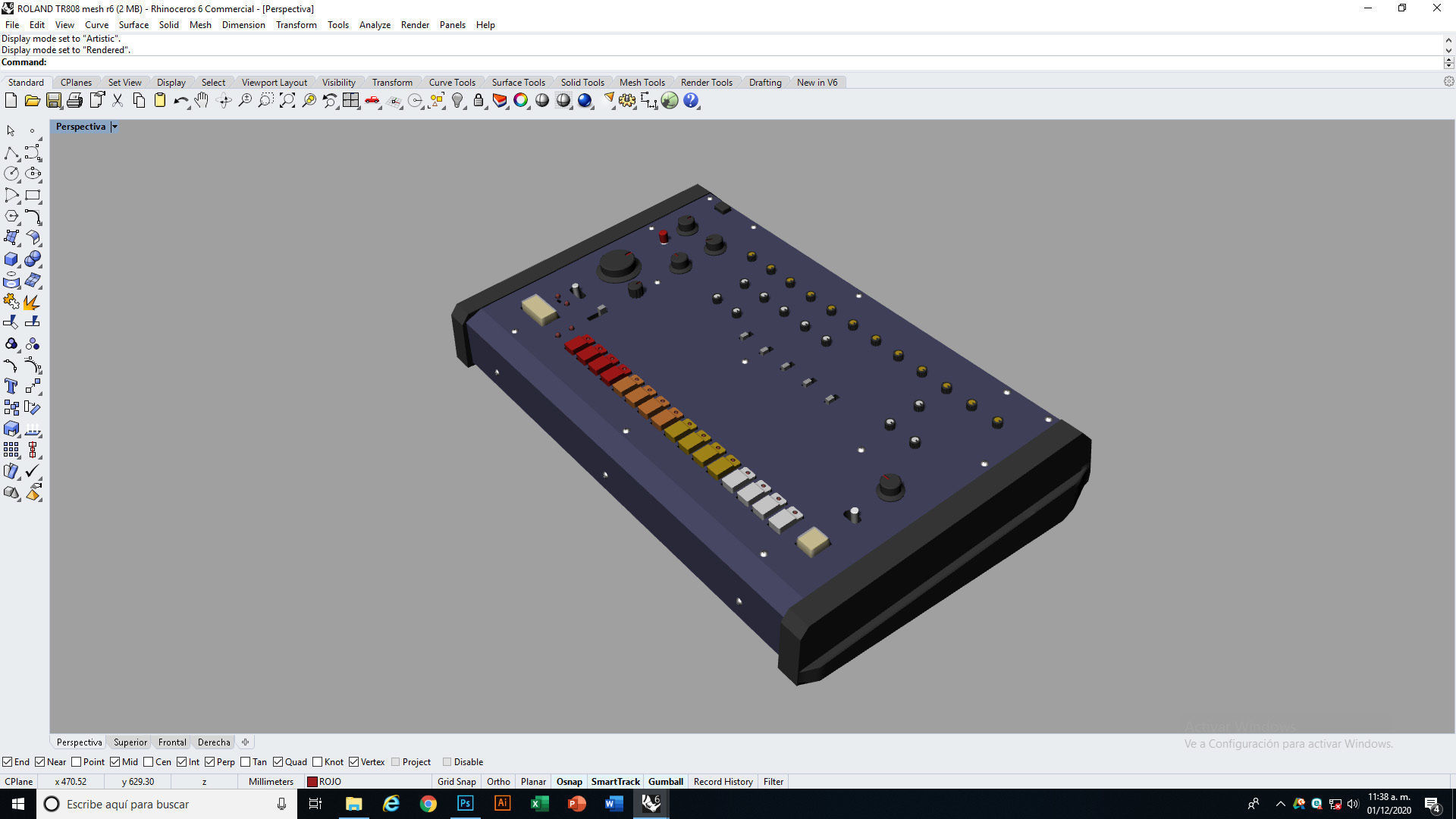Open the Curve menu

pos(96,24)
